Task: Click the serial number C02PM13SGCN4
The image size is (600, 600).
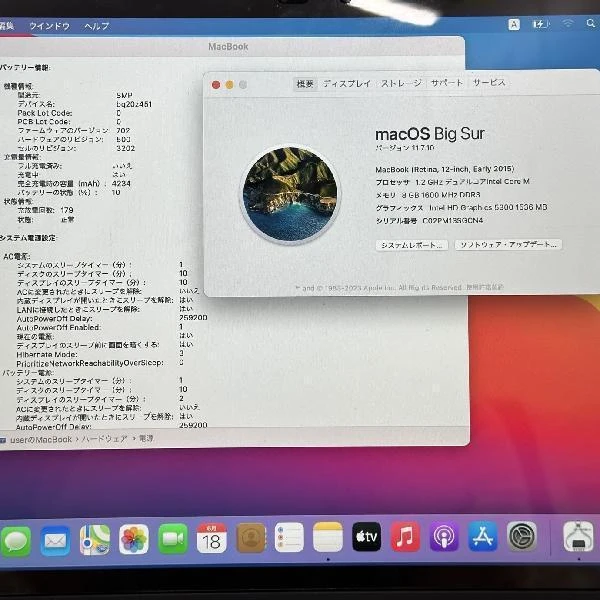Action: point(453,221)
